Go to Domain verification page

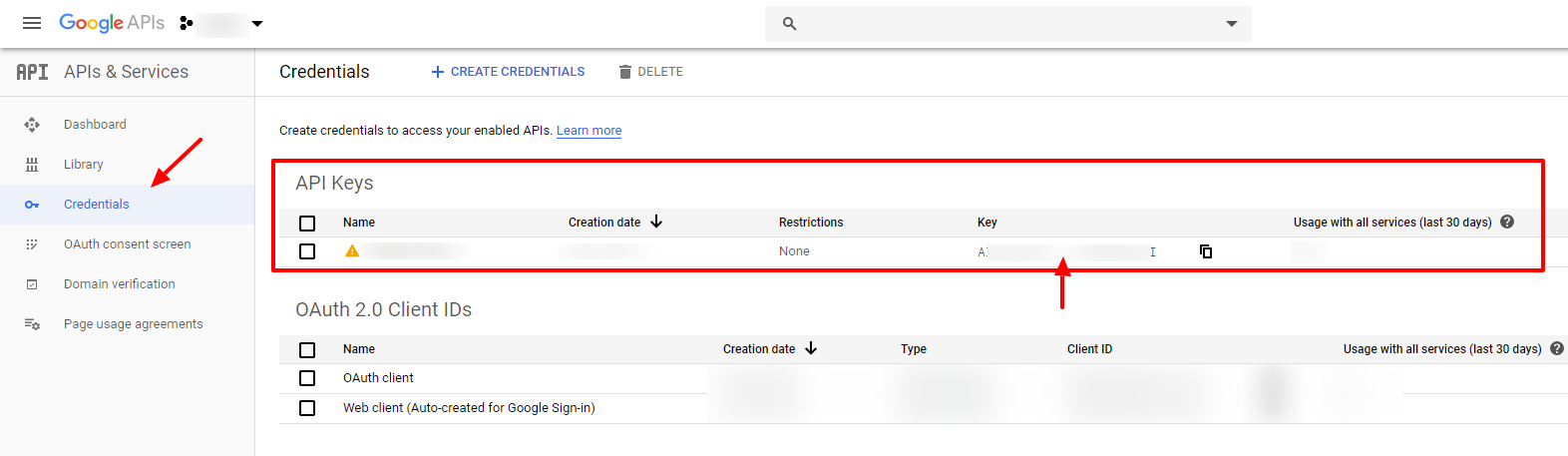coord(119,284)
